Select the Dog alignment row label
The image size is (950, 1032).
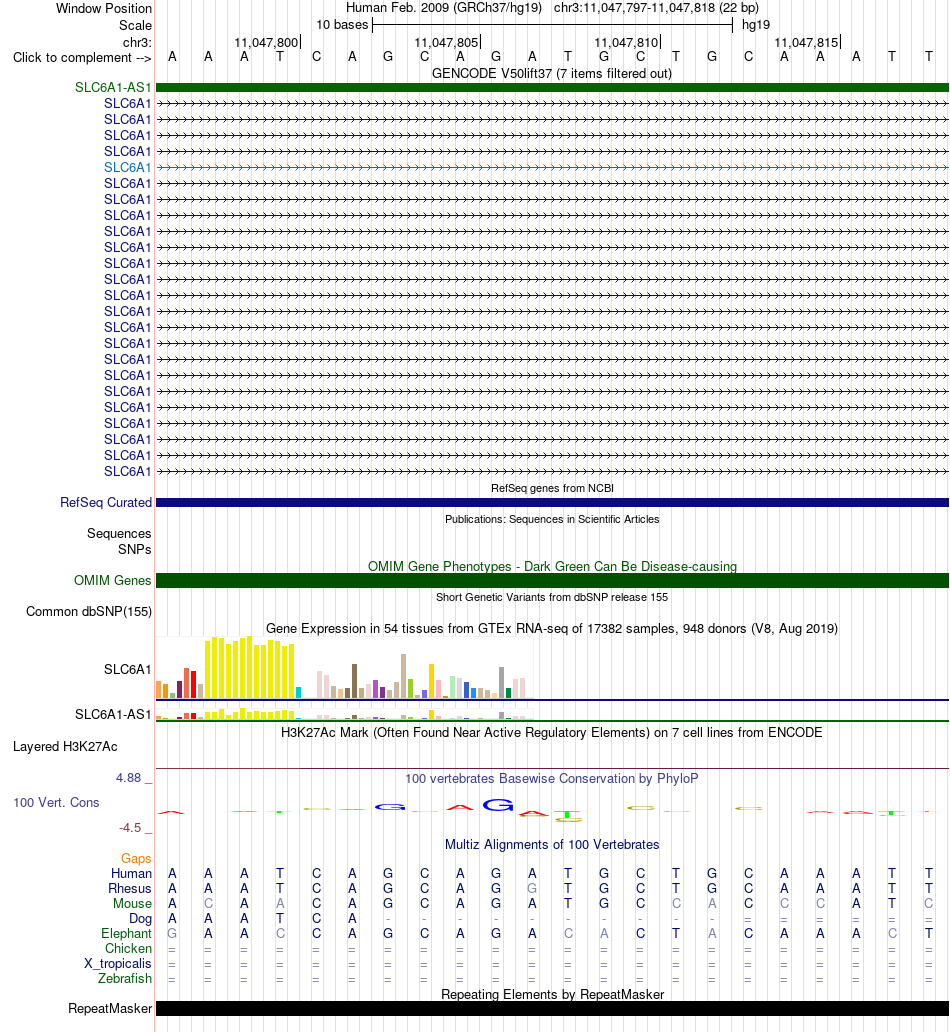coord(140,919)
